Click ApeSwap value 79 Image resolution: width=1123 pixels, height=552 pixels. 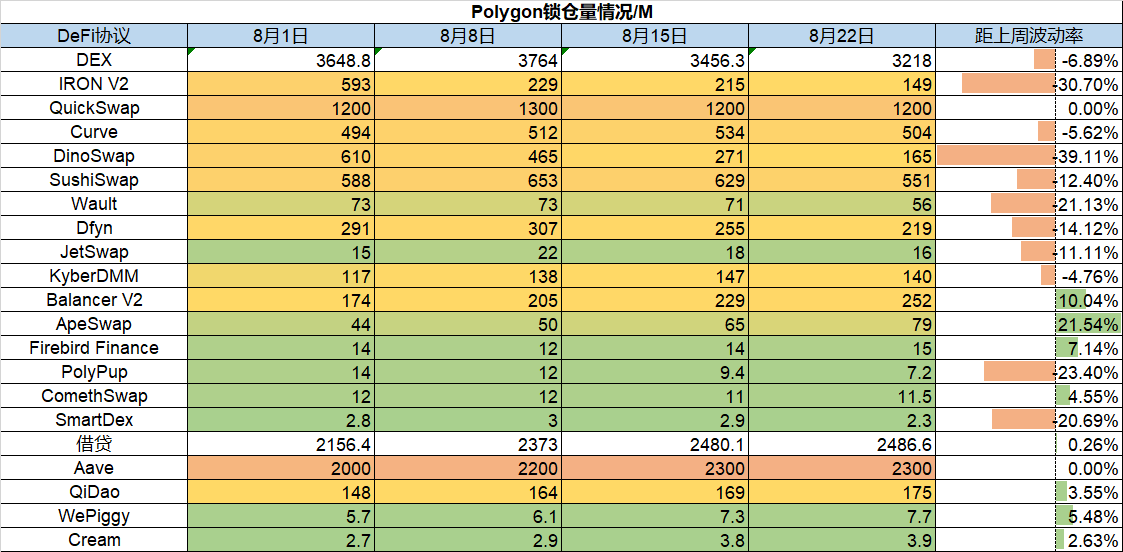(842, 324)
